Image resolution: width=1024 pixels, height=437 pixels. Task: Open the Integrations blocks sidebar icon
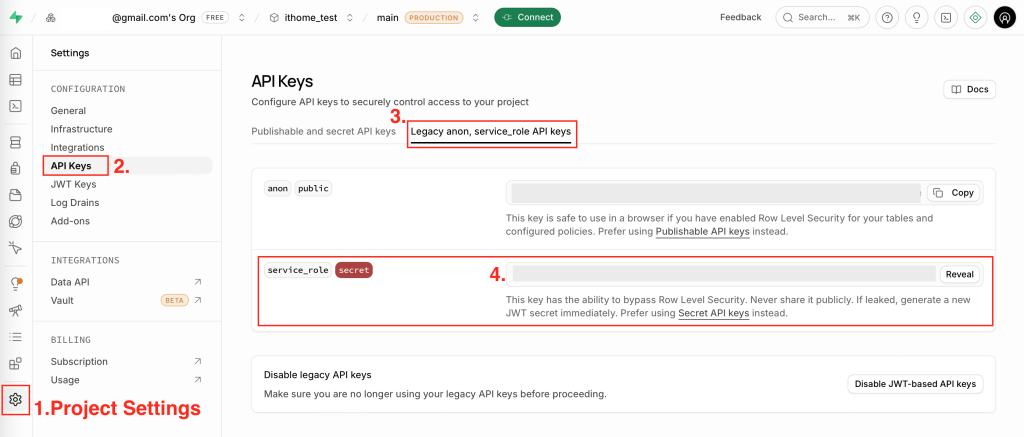(x=16, y=363)
